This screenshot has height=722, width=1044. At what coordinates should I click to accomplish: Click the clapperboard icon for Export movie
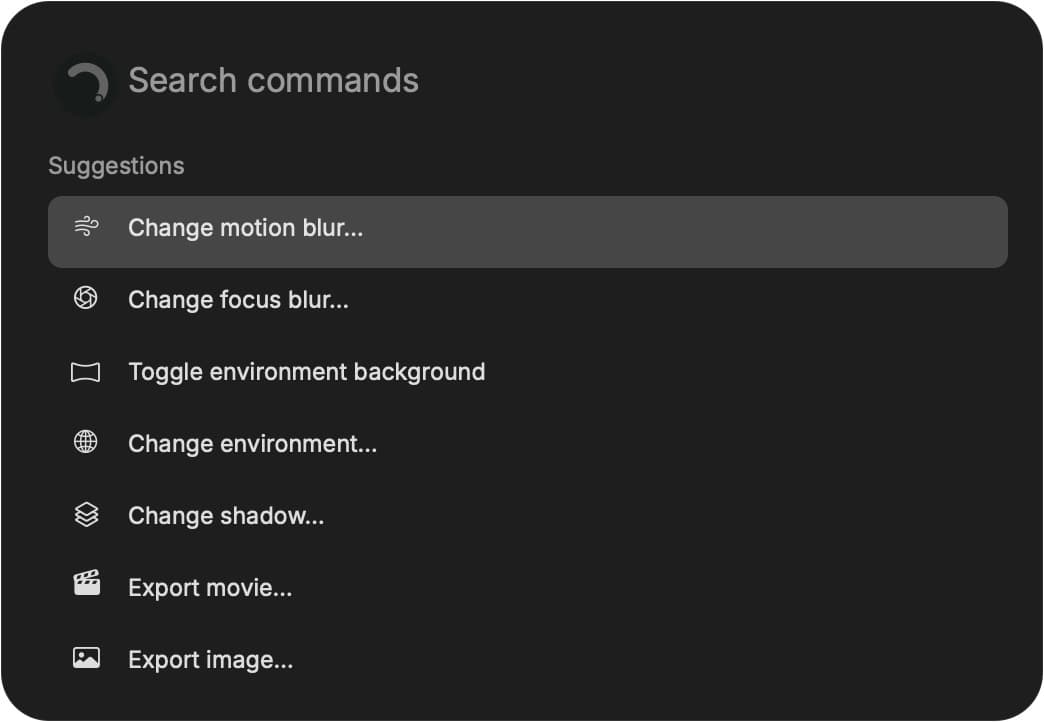(87, 583)
